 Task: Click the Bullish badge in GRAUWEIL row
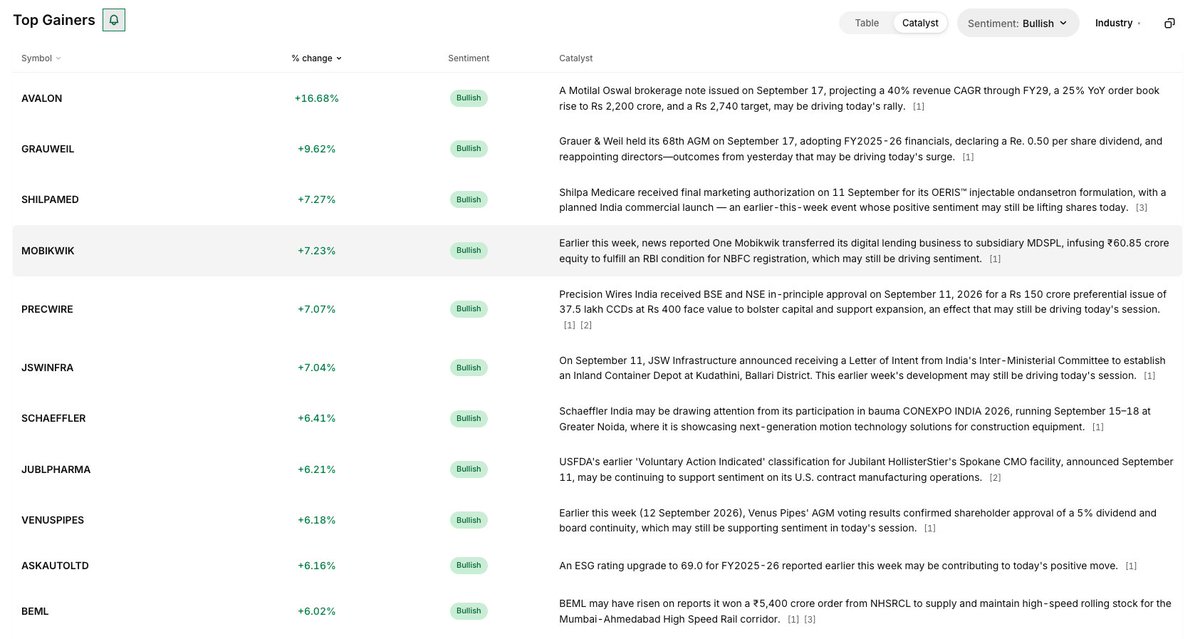(x=469, y=149)
